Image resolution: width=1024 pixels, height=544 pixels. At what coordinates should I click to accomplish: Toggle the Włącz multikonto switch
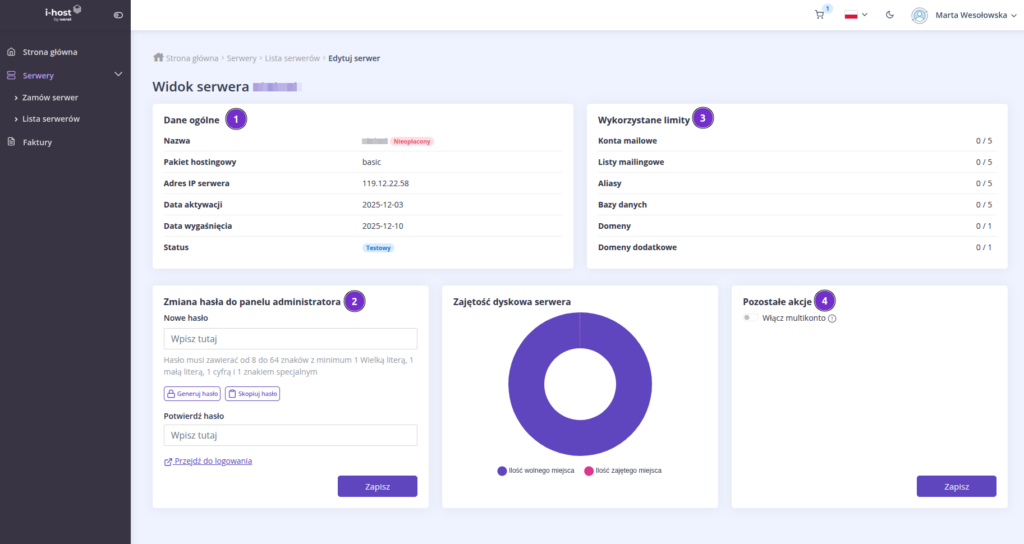click(x=751, y=319)
